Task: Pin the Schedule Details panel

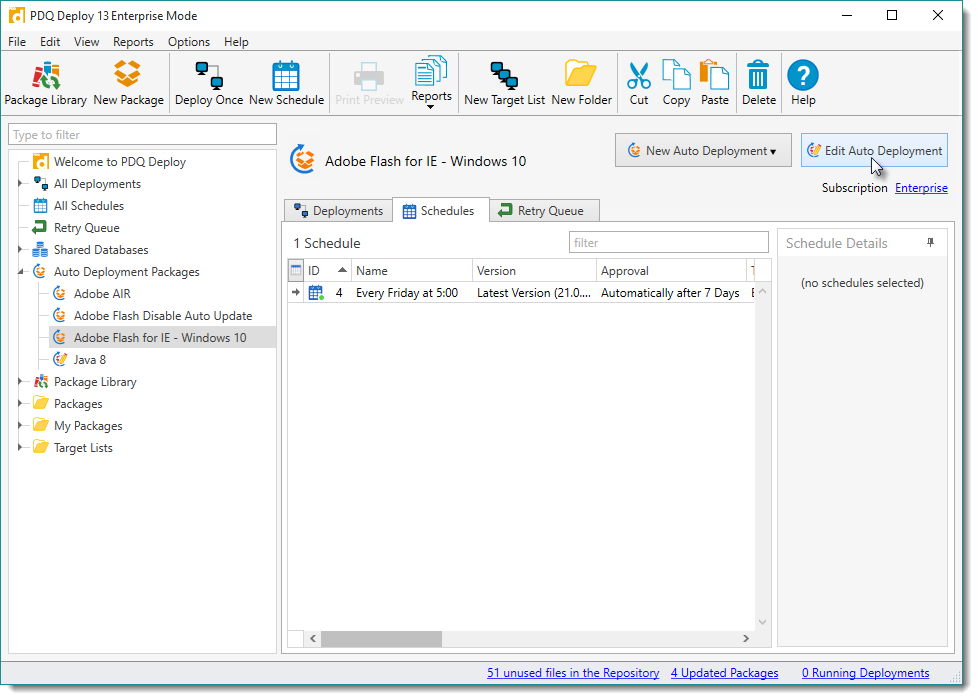Action: (x=931, y=243)
